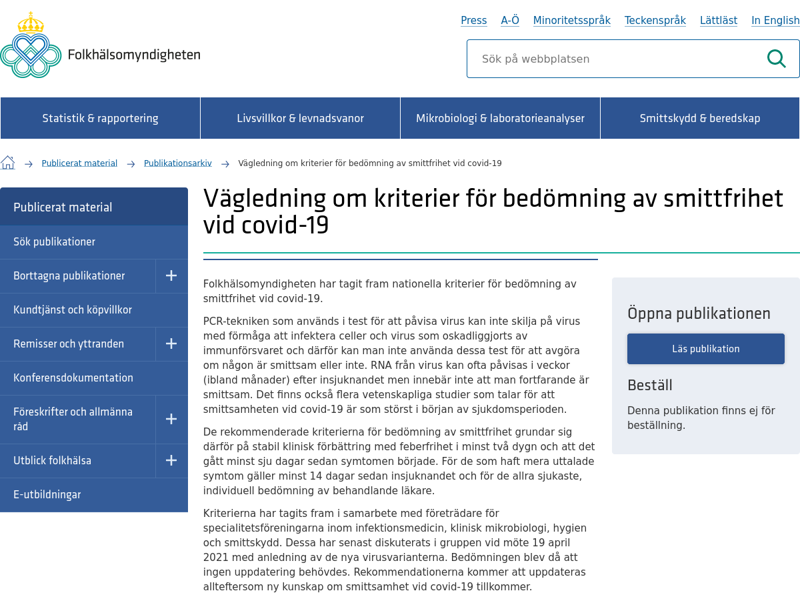Open Livsvillkor & levnadsvanor menu
The width and height of the screenshot is (800, 607).
tap(300, 118)
